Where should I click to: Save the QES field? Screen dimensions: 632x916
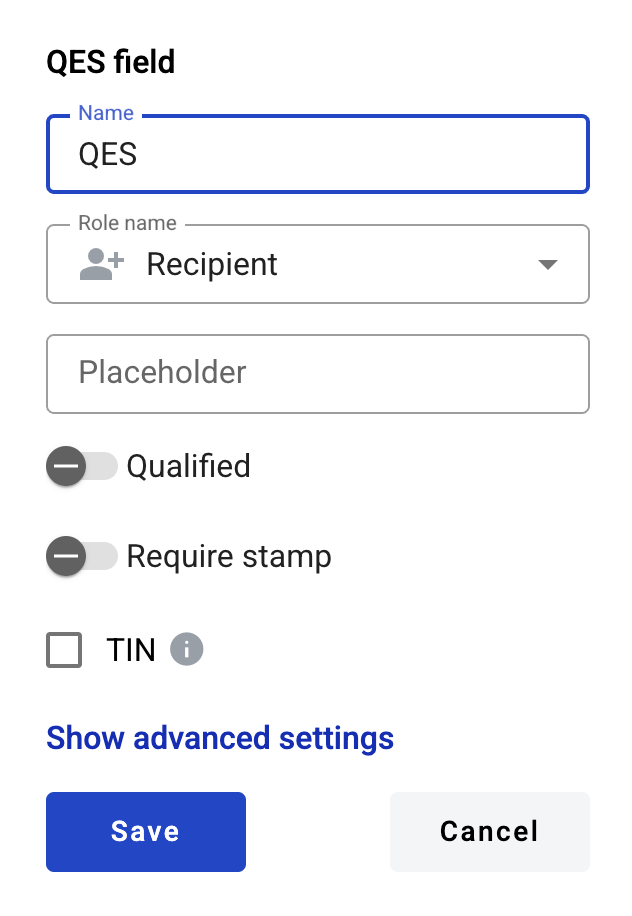(x=145, y=831)
